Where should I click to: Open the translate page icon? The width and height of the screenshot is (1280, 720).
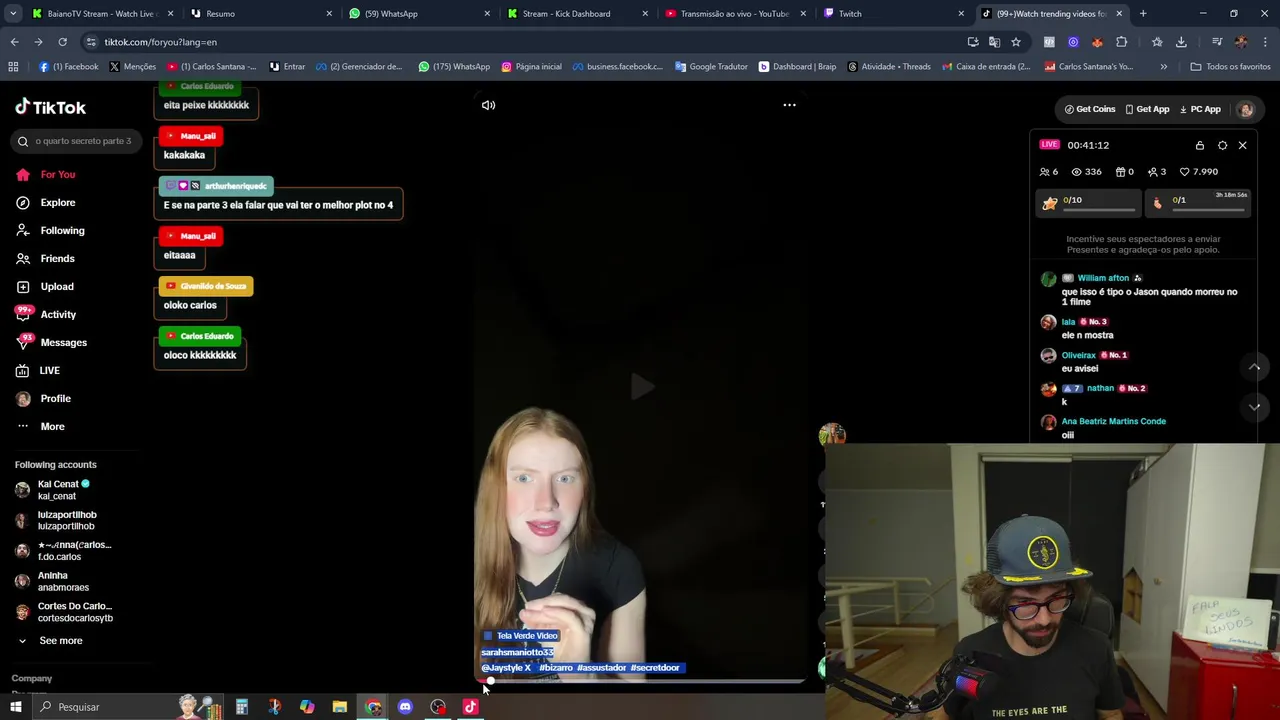click(994, 42)
